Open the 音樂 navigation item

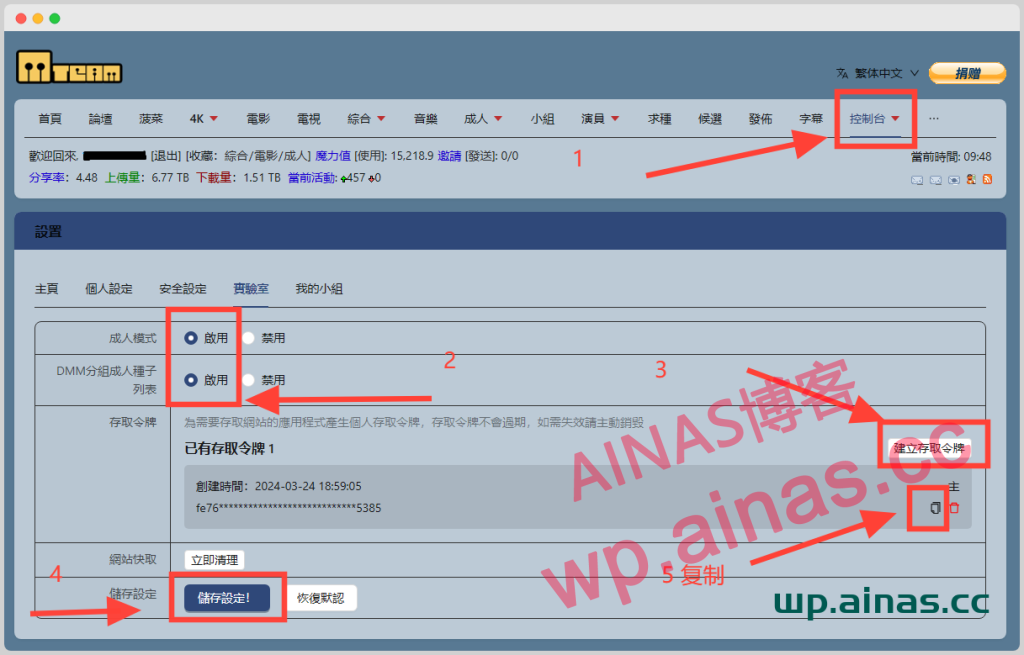coord(426,119)
